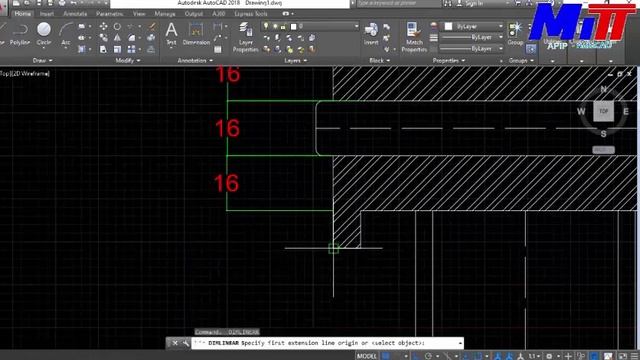Open the command line customization wrench
The width and height of the screenshot is (640, 360).
click(186, 343)
